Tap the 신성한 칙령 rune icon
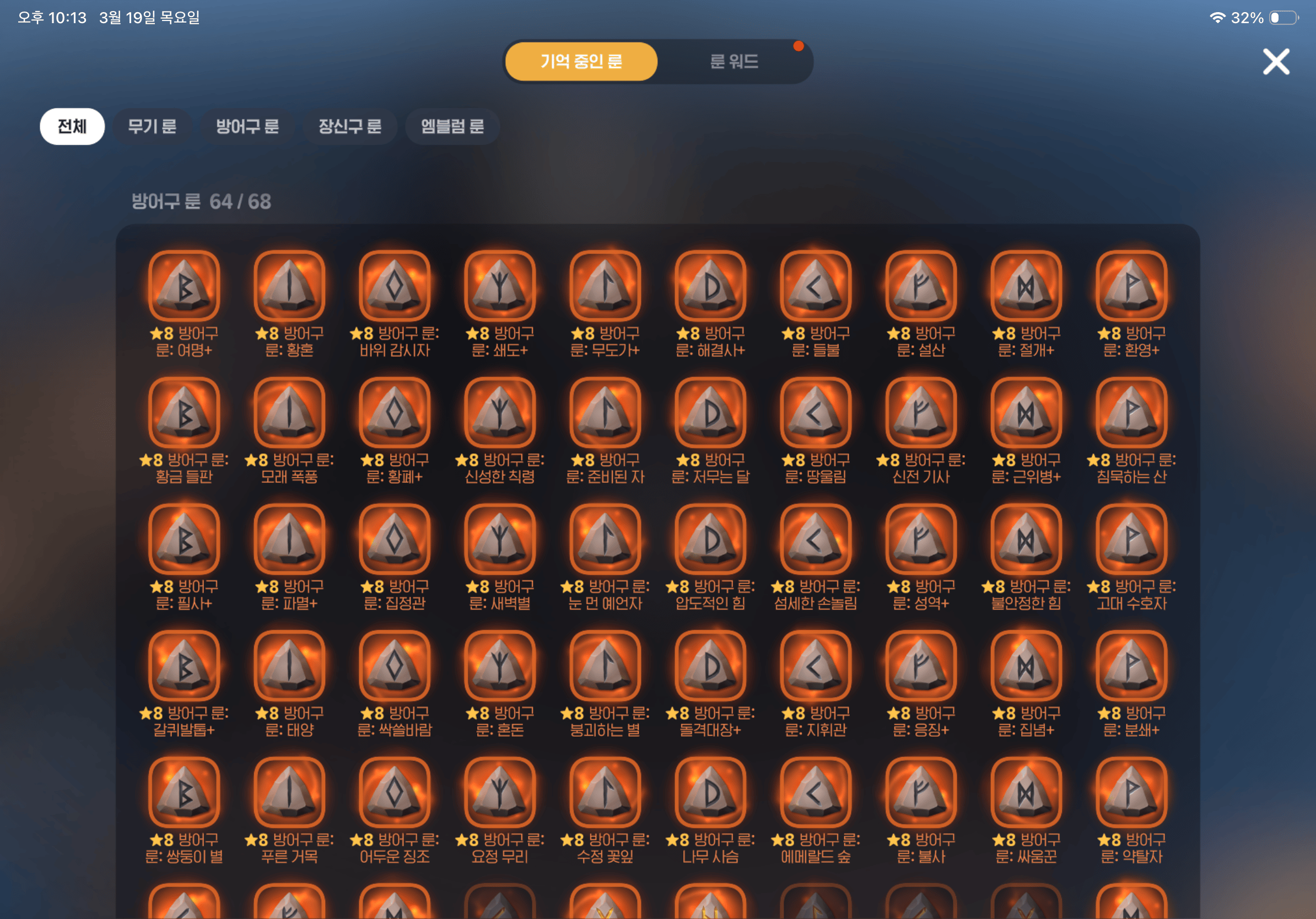The image size is (1316, 919). coord(500,412)
